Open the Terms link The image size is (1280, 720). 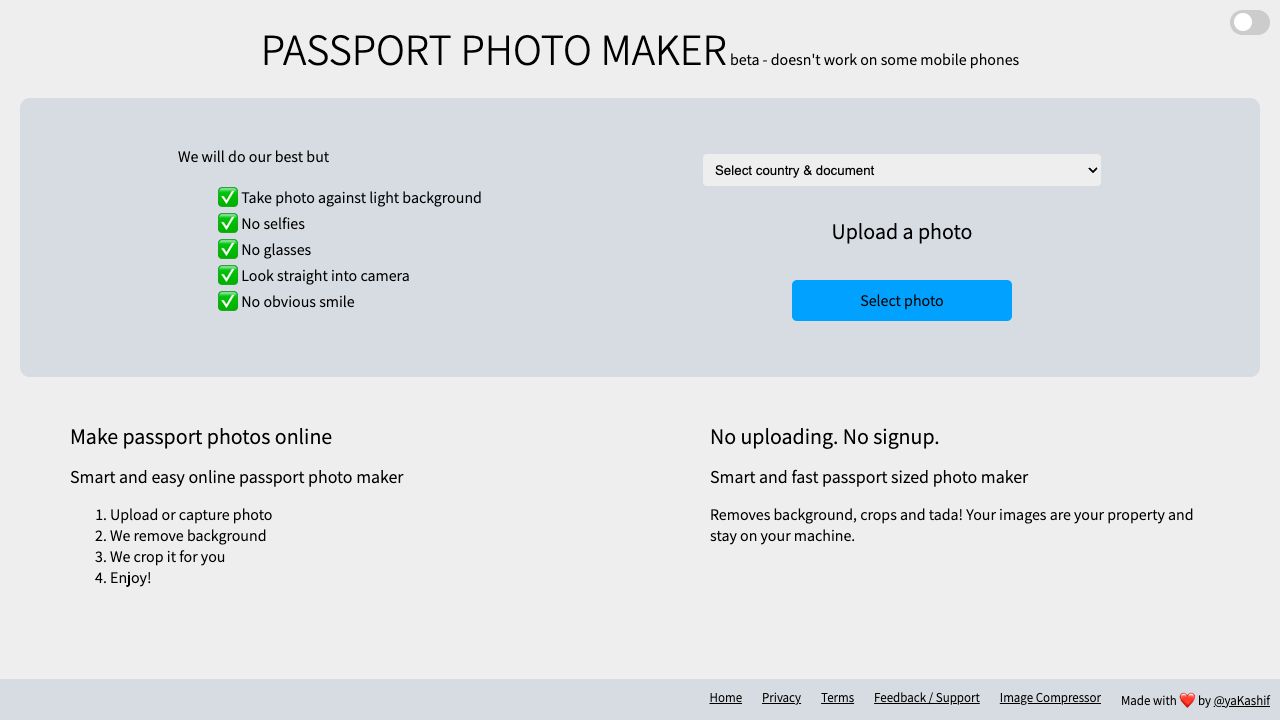point(837,697)
